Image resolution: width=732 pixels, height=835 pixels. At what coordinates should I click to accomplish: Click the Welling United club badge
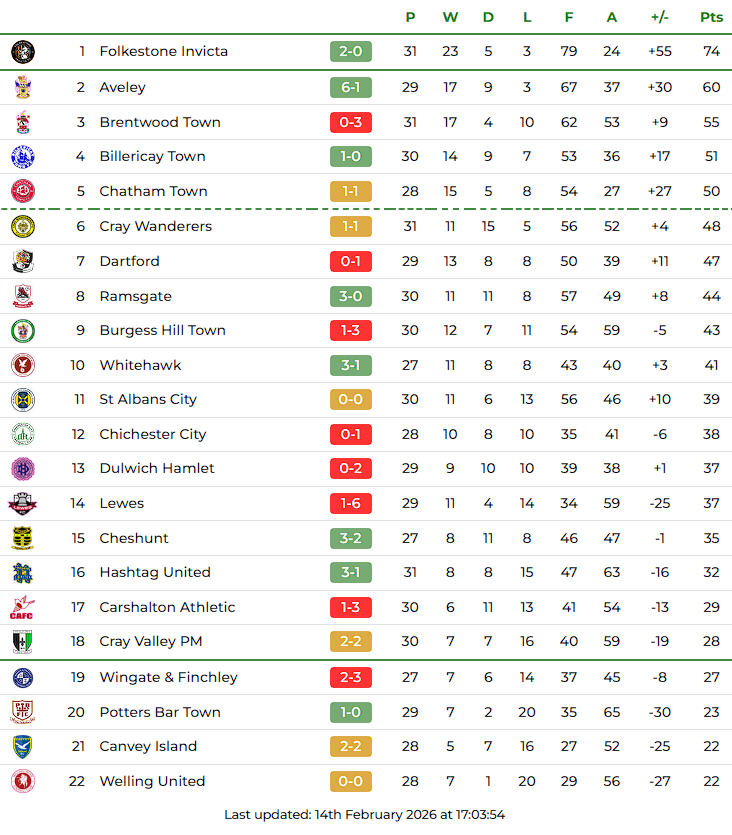coord(22,782)
